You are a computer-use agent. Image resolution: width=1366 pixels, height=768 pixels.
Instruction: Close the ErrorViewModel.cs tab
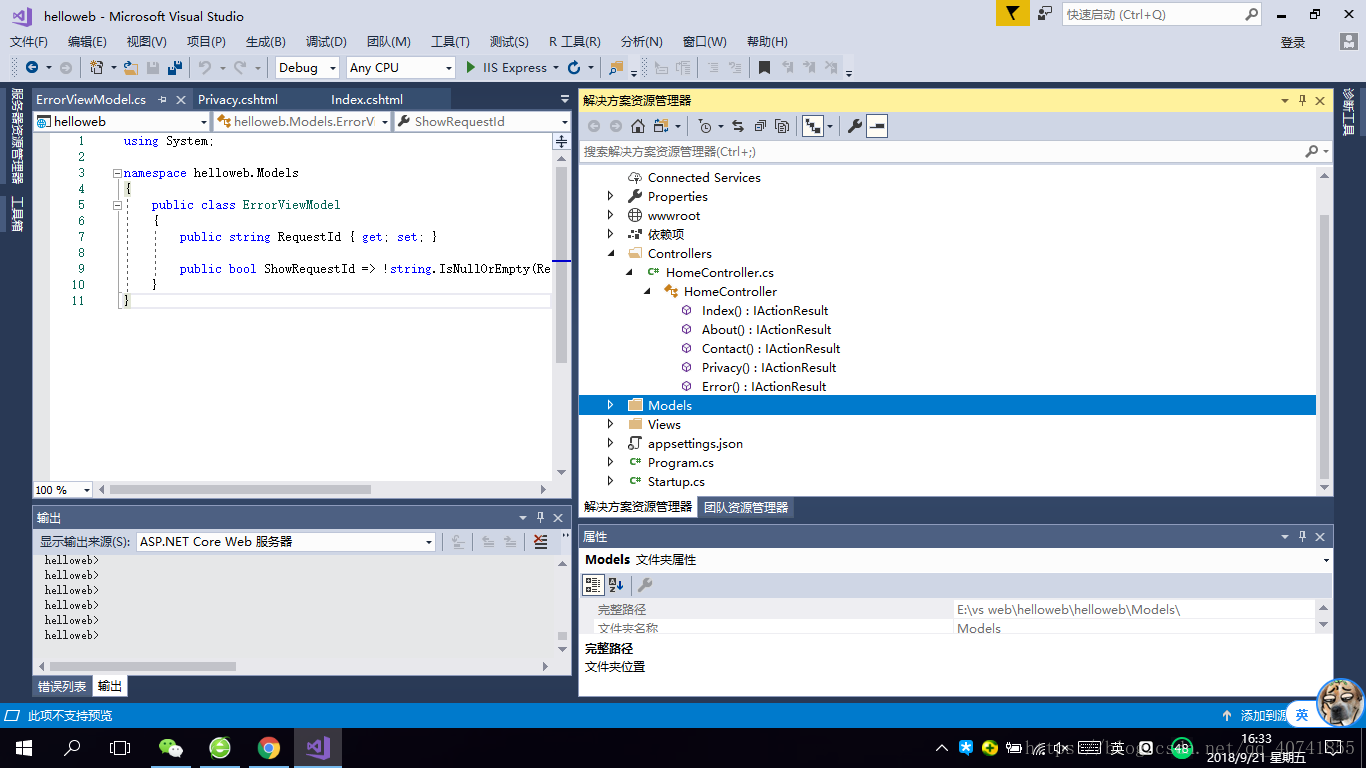coord(181,100)
